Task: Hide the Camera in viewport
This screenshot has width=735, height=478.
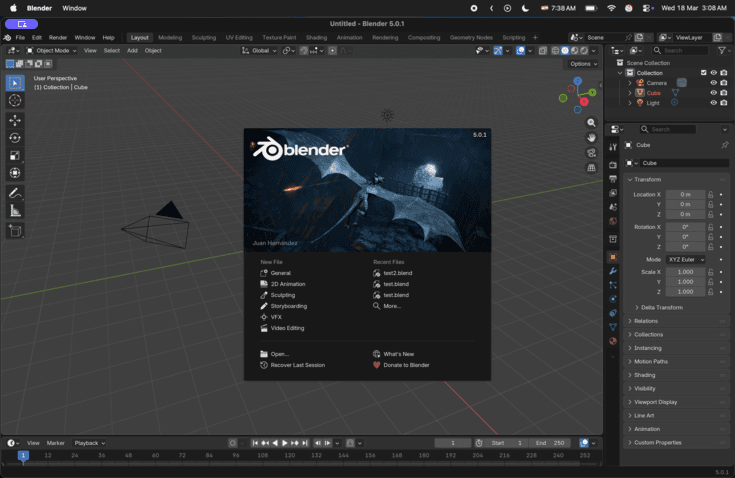Action: tap(713, 83)
